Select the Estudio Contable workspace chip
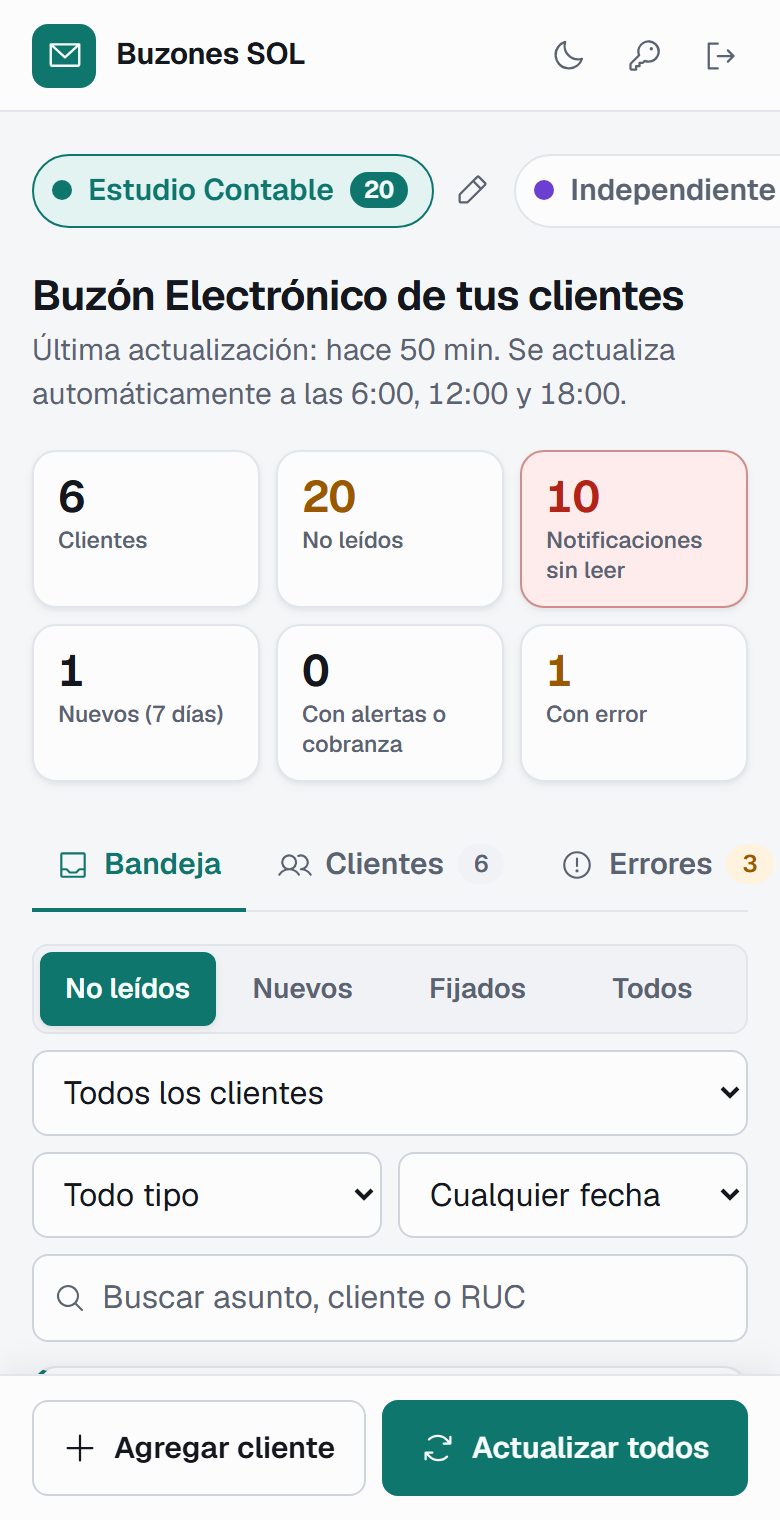 233,190
